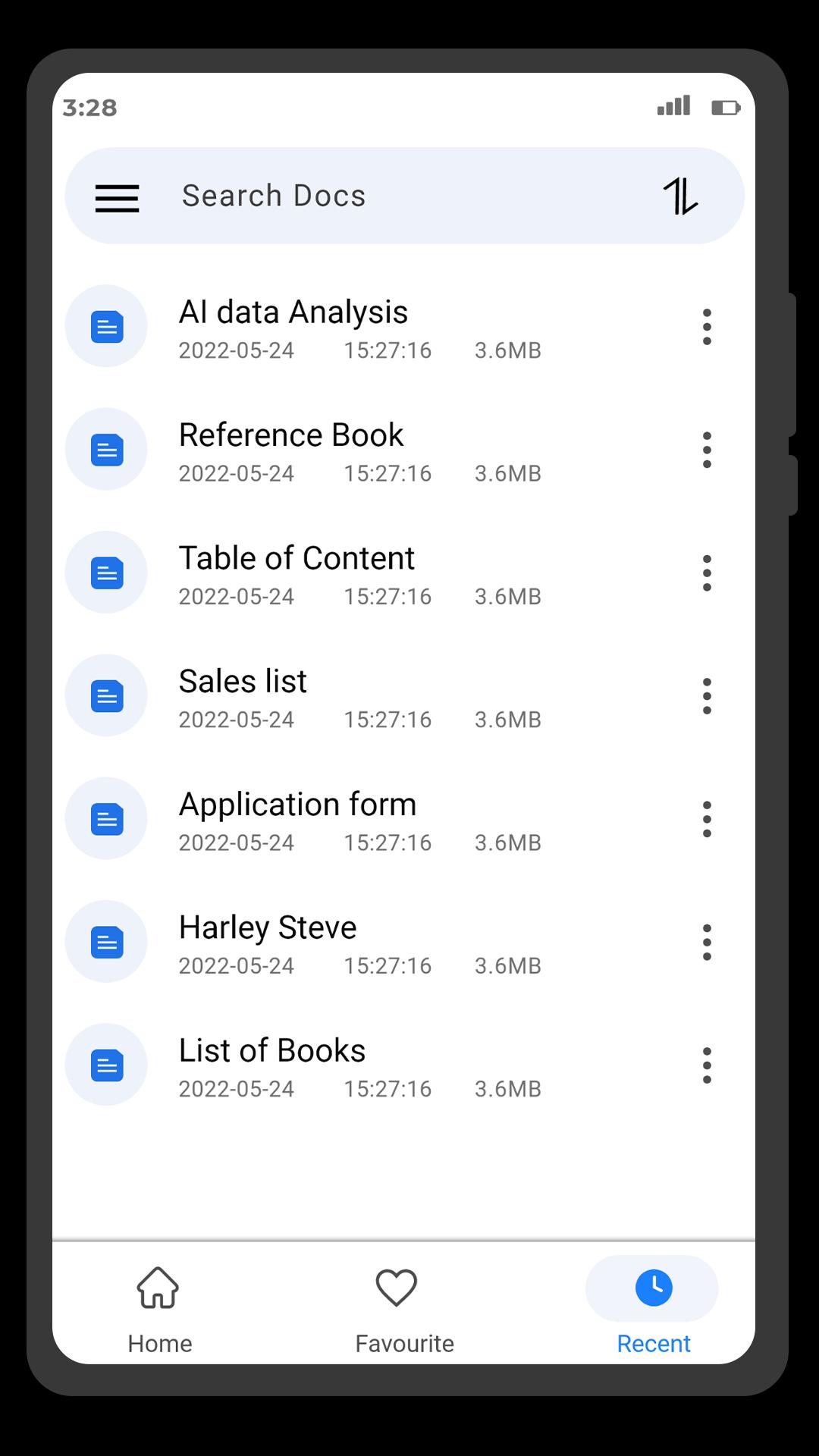Open Harley Steve document icon

pyautogui.click(x=107, y=942)
